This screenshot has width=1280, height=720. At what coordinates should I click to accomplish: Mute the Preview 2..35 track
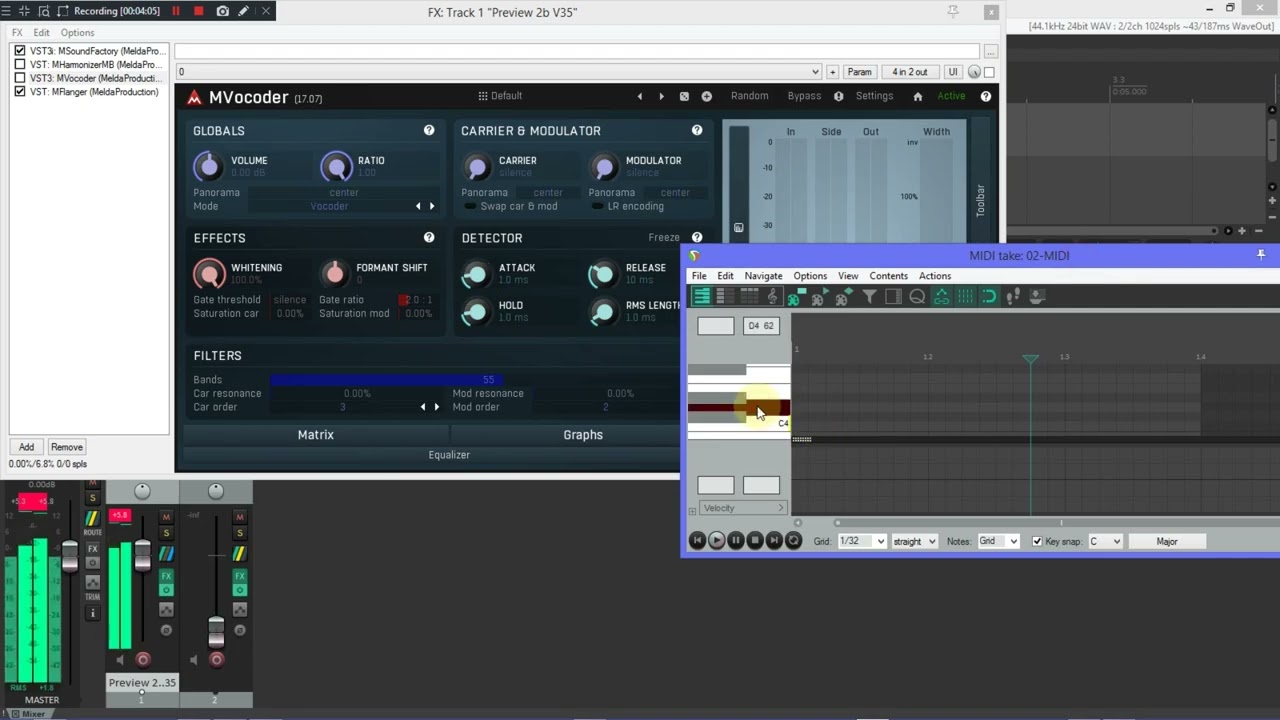[166, 517]
